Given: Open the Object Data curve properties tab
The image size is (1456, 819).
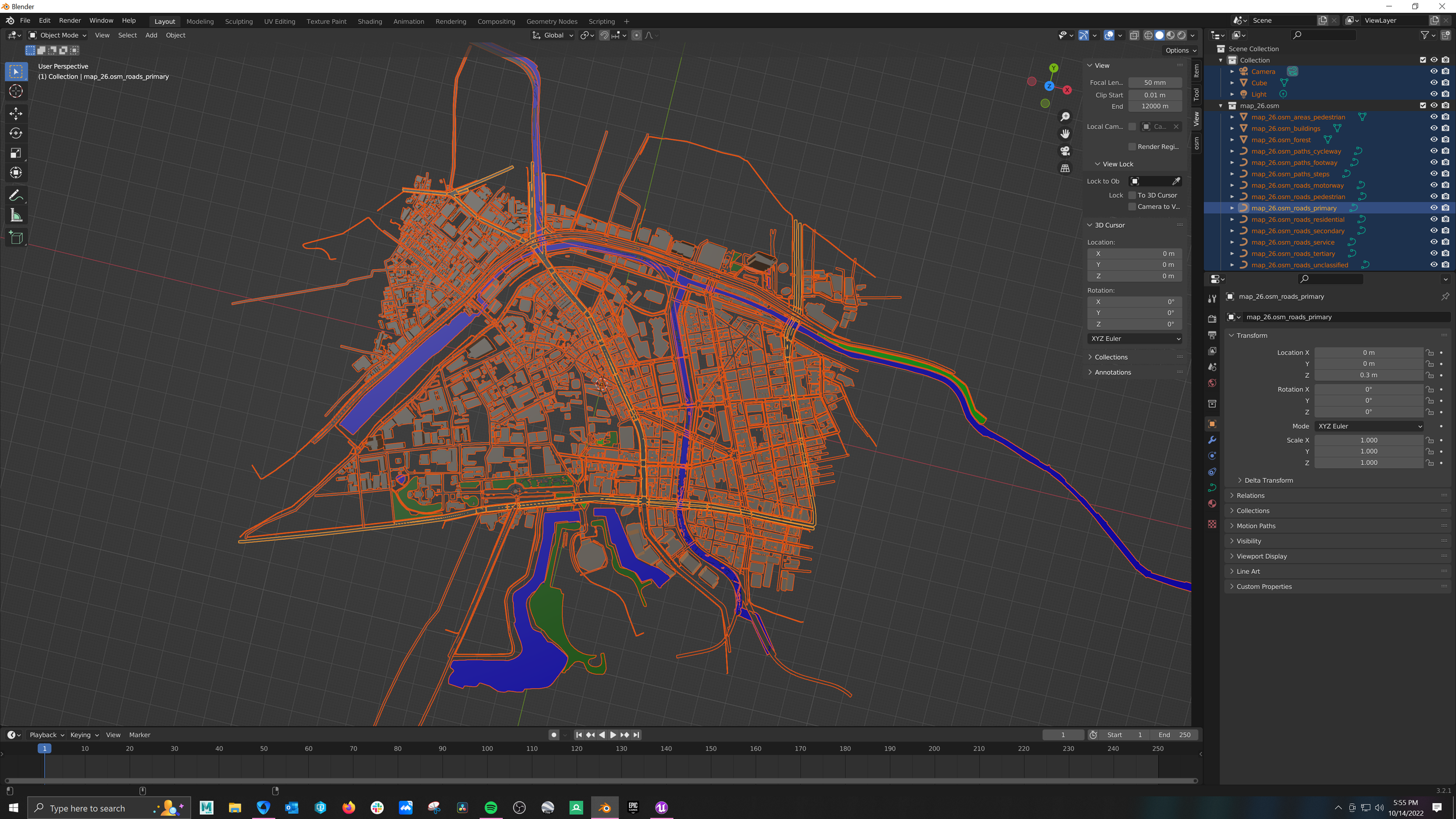Looking at the screenshot, I should (1212, 488).
